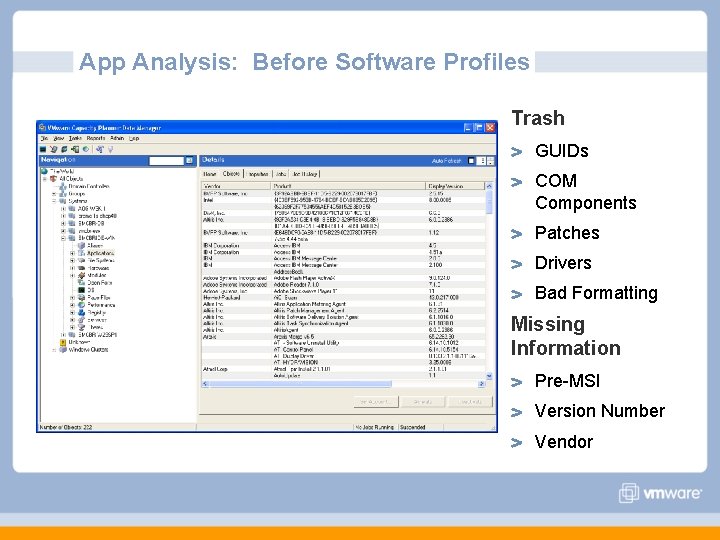The image size is (720, 540).
Task: Select the Adobe Reader 7.1.0 row
Action: pos(343,285)
